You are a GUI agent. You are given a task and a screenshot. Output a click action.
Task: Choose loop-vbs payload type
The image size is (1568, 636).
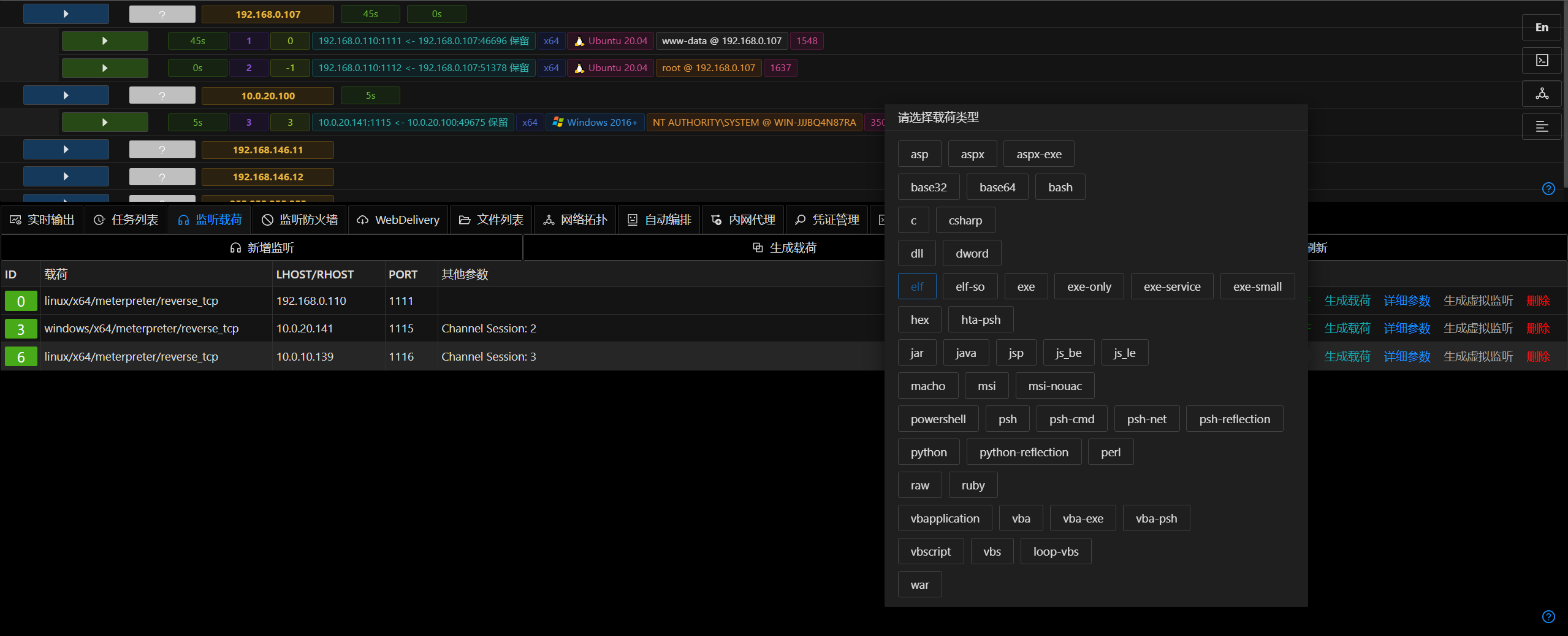[x=1056, y=551]
